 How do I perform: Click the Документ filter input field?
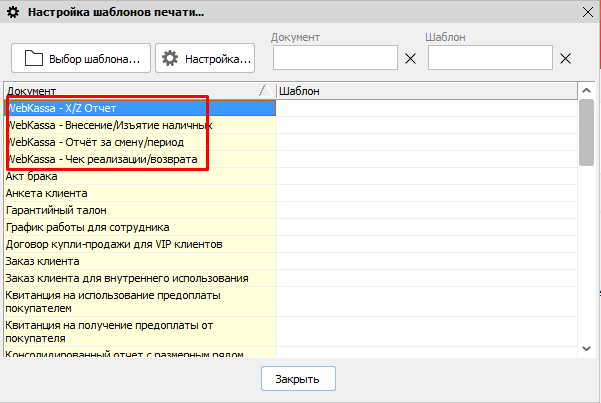[x=335, y=58]
